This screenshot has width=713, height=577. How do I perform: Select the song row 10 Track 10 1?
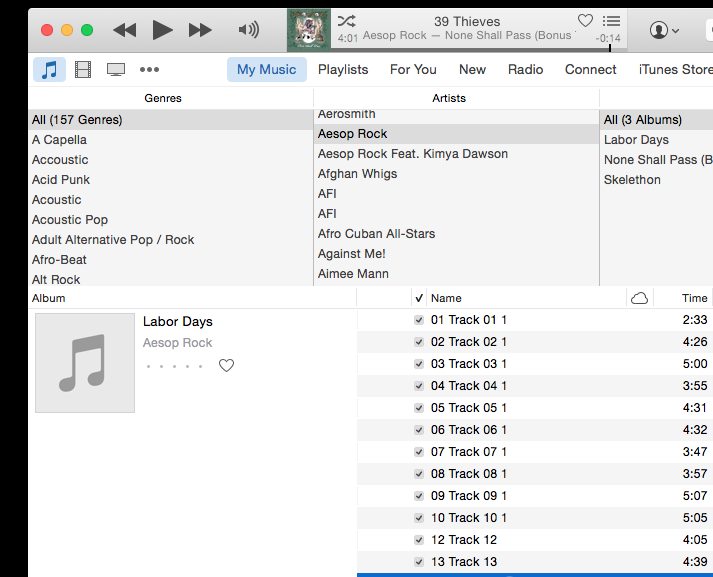click(x=535, y=518)
